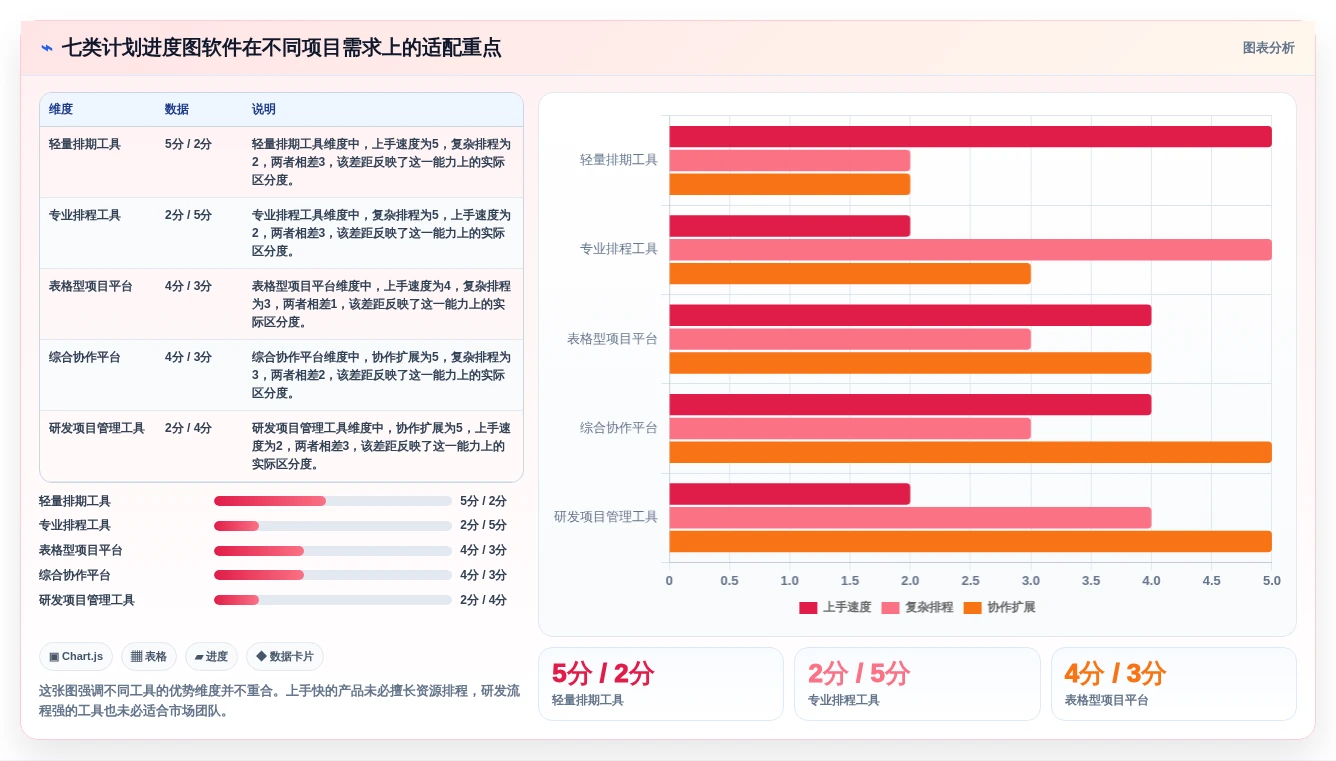1336x761 pixels.
Task: Open the 4分 / 3分 表格型项目平台 data card
Action: (1174, 684)
